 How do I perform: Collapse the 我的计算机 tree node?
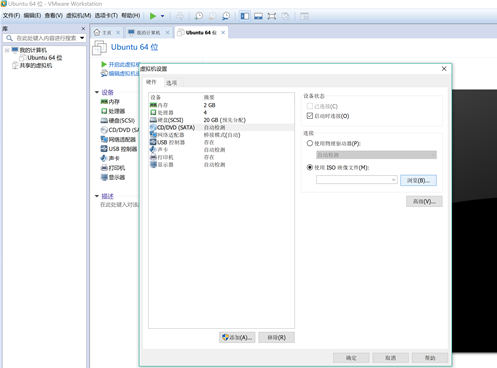click(x=7, y=50)
